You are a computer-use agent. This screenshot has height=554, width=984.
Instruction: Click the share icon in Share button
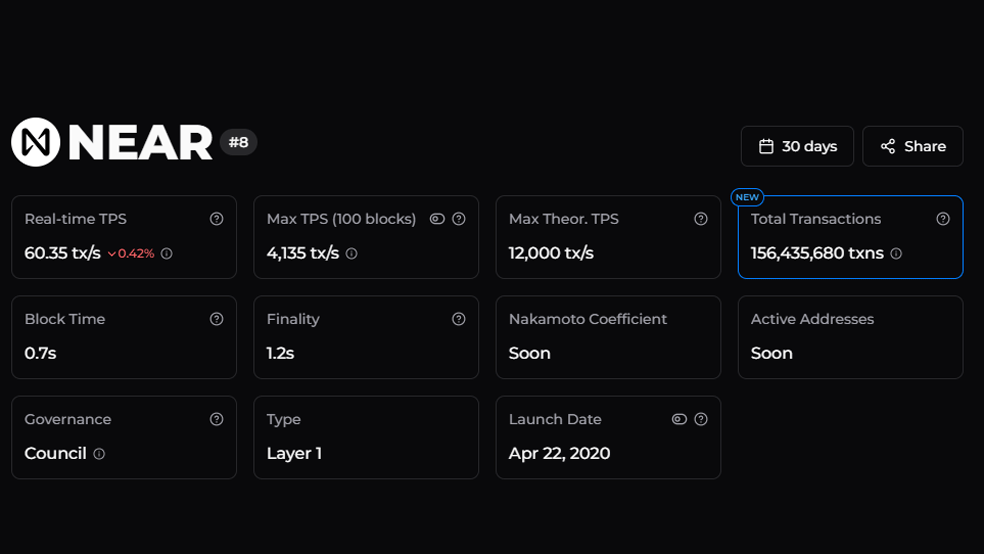coord(888,146)
